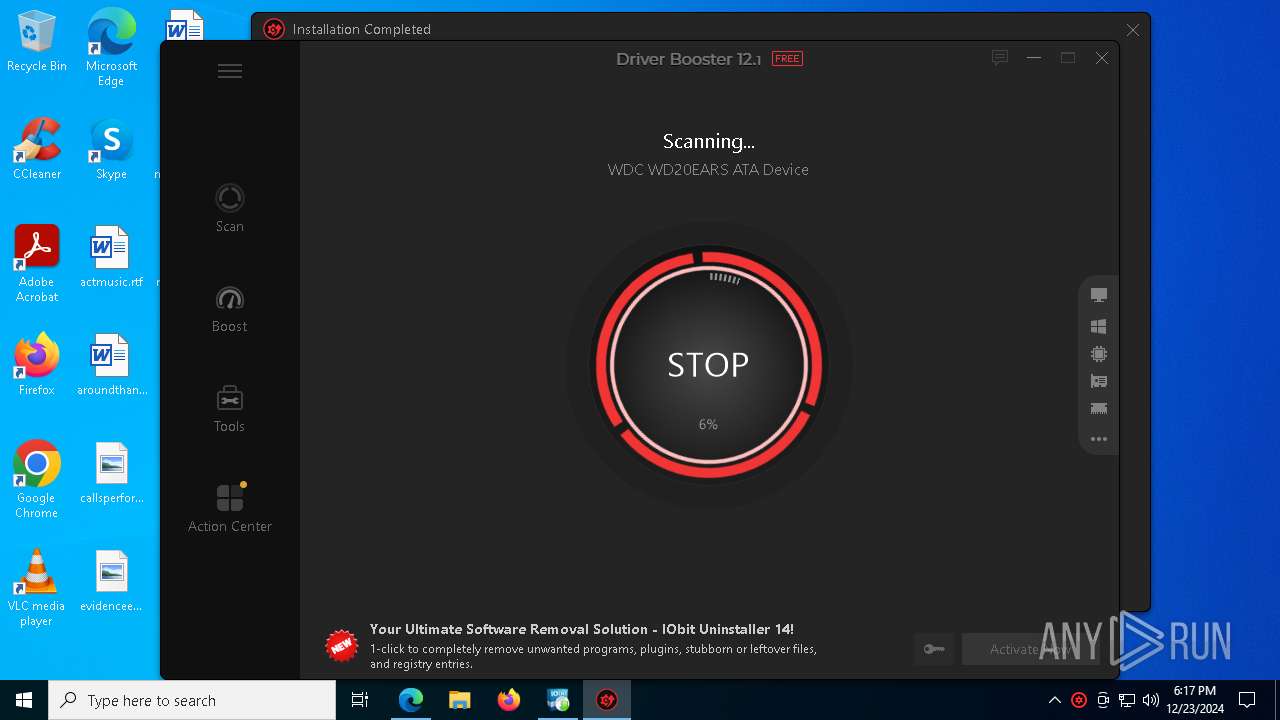The width and height of the screenshot is (1280, 720).
Task: Minimize the Driver Booster window
Action: pyautogui.click(x=1034, y=58)
